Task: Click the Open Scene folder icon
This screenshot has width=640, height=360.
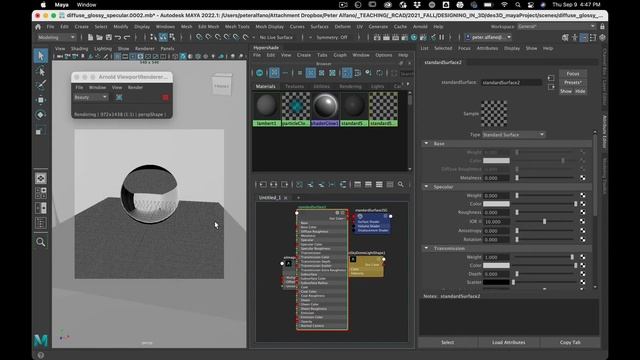Action: point(99,37)
